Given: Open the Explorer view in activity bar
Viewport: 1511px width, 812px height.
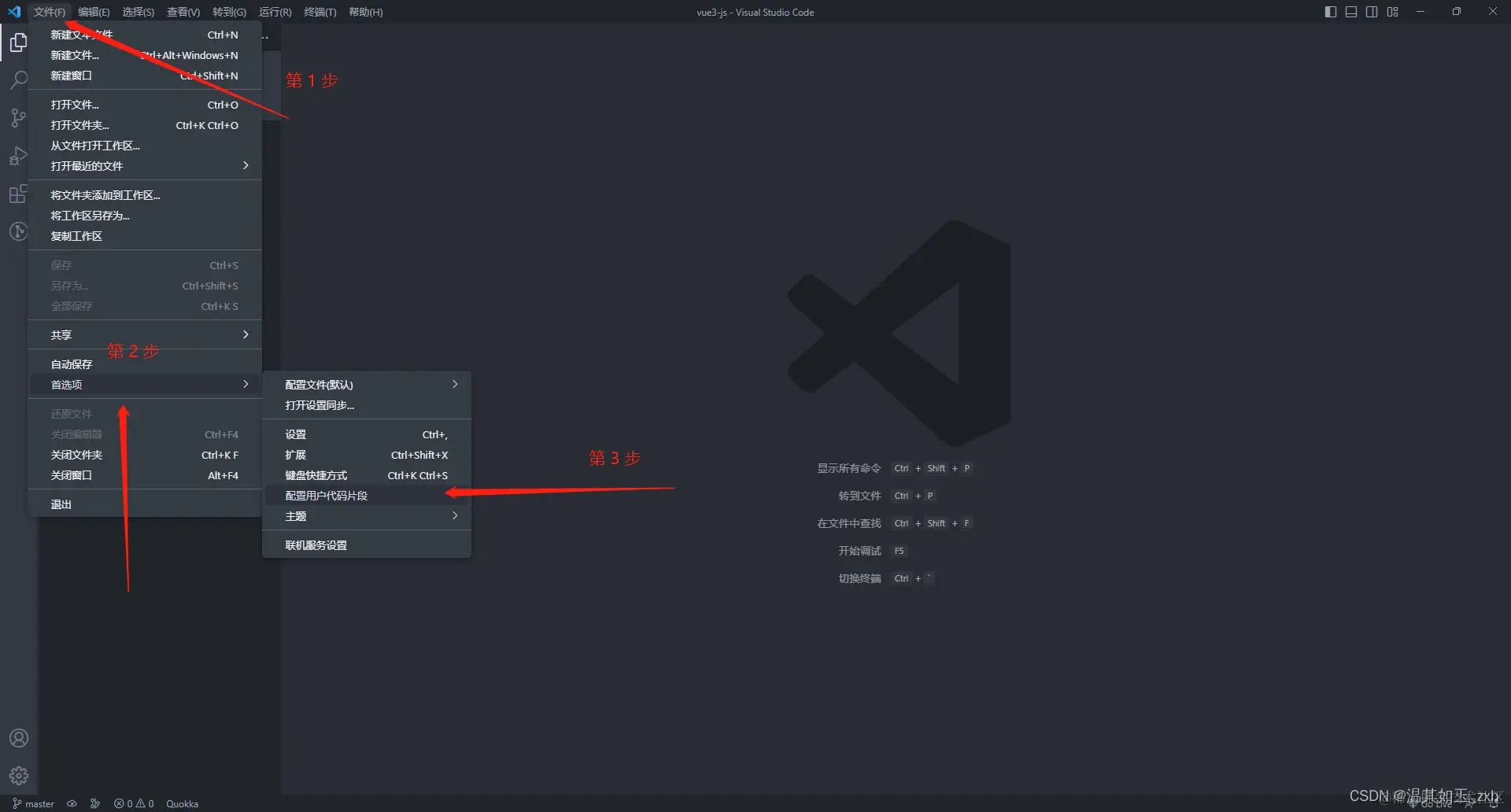Looking at the screenshot, I should pos(18,42).
